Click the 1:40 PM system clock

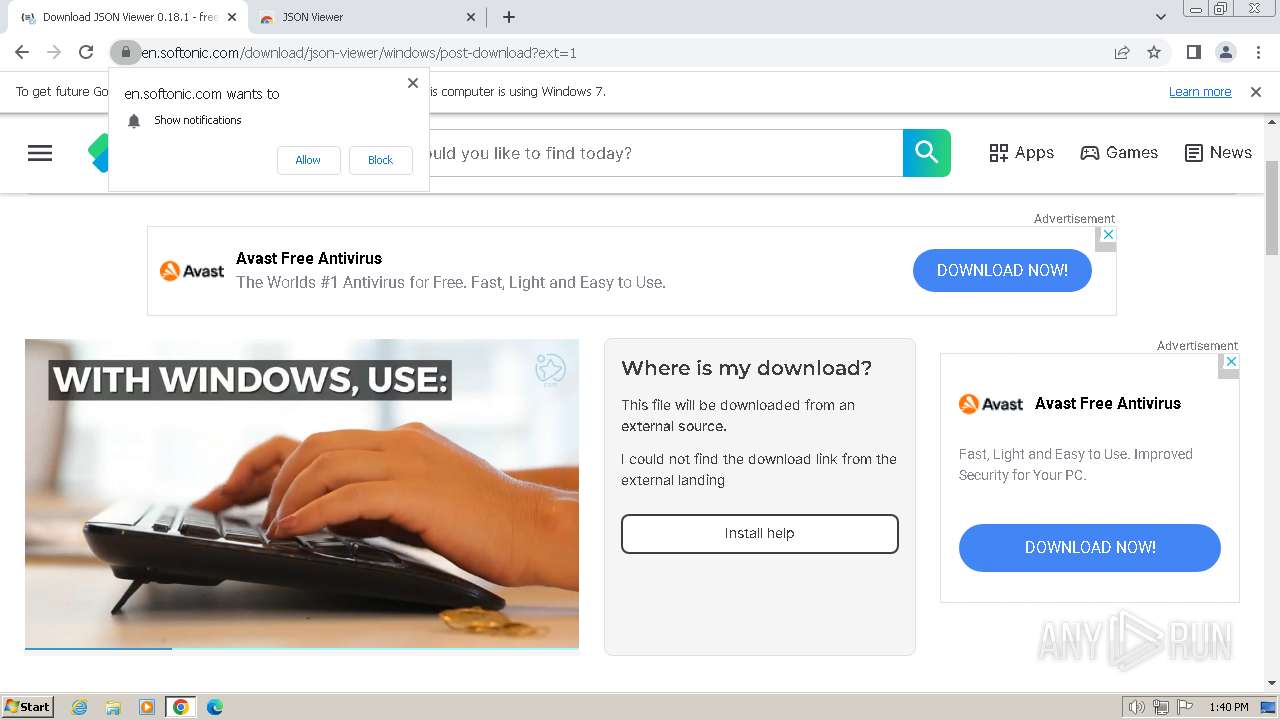[1229, 707]
